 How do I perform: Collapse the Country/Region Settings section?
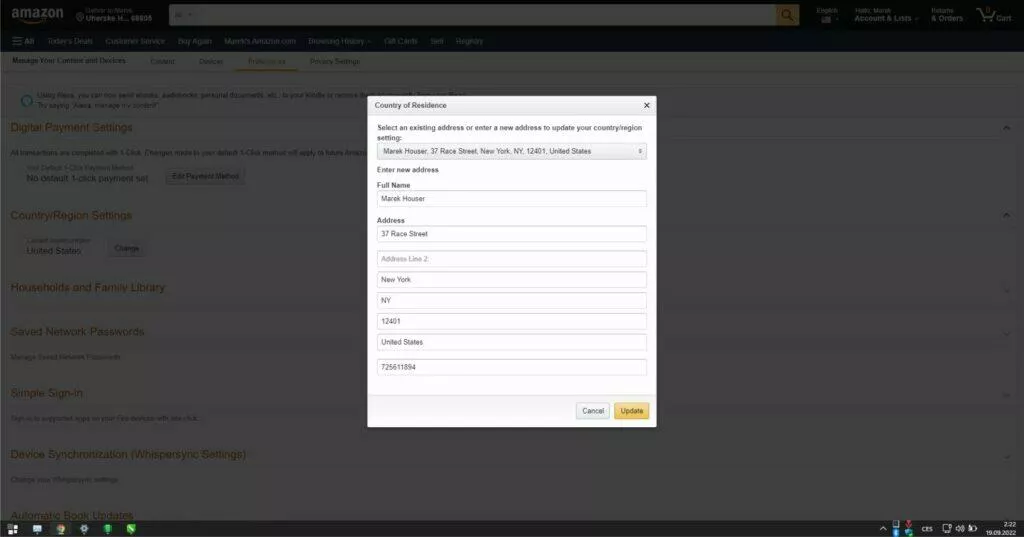[1006, 215]
